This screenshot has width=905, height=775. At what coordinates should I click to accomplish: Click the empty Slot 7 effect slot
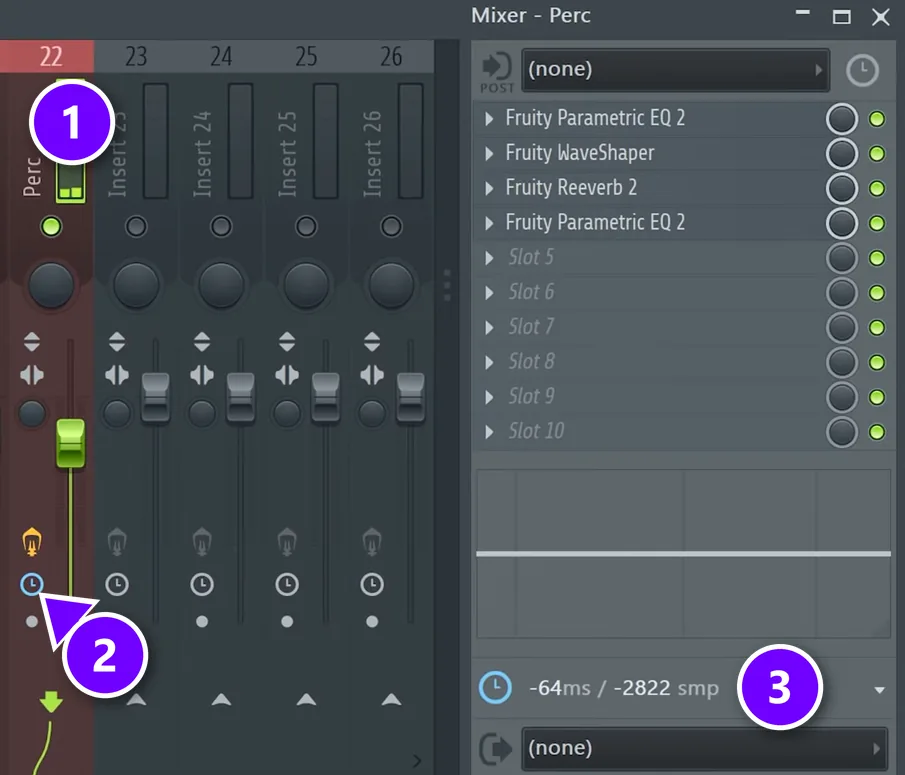646,327
